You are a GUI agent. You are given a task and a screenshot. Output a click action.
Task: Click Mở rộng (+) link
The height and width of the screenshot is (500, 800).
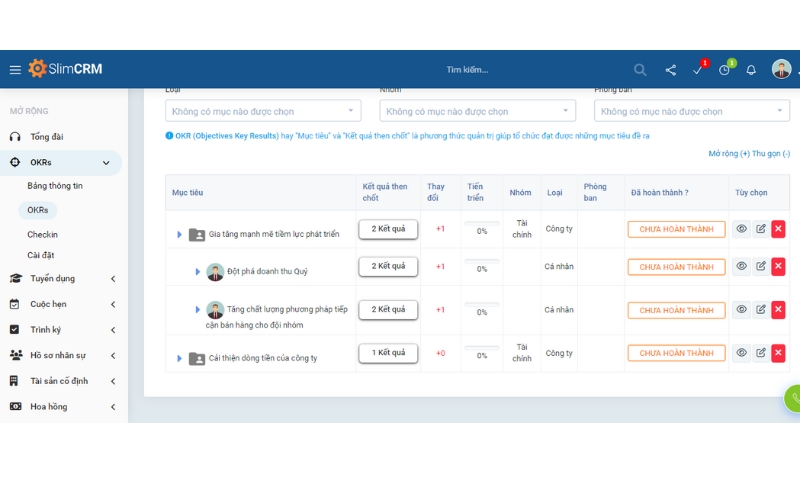click(x=729, y=154)
